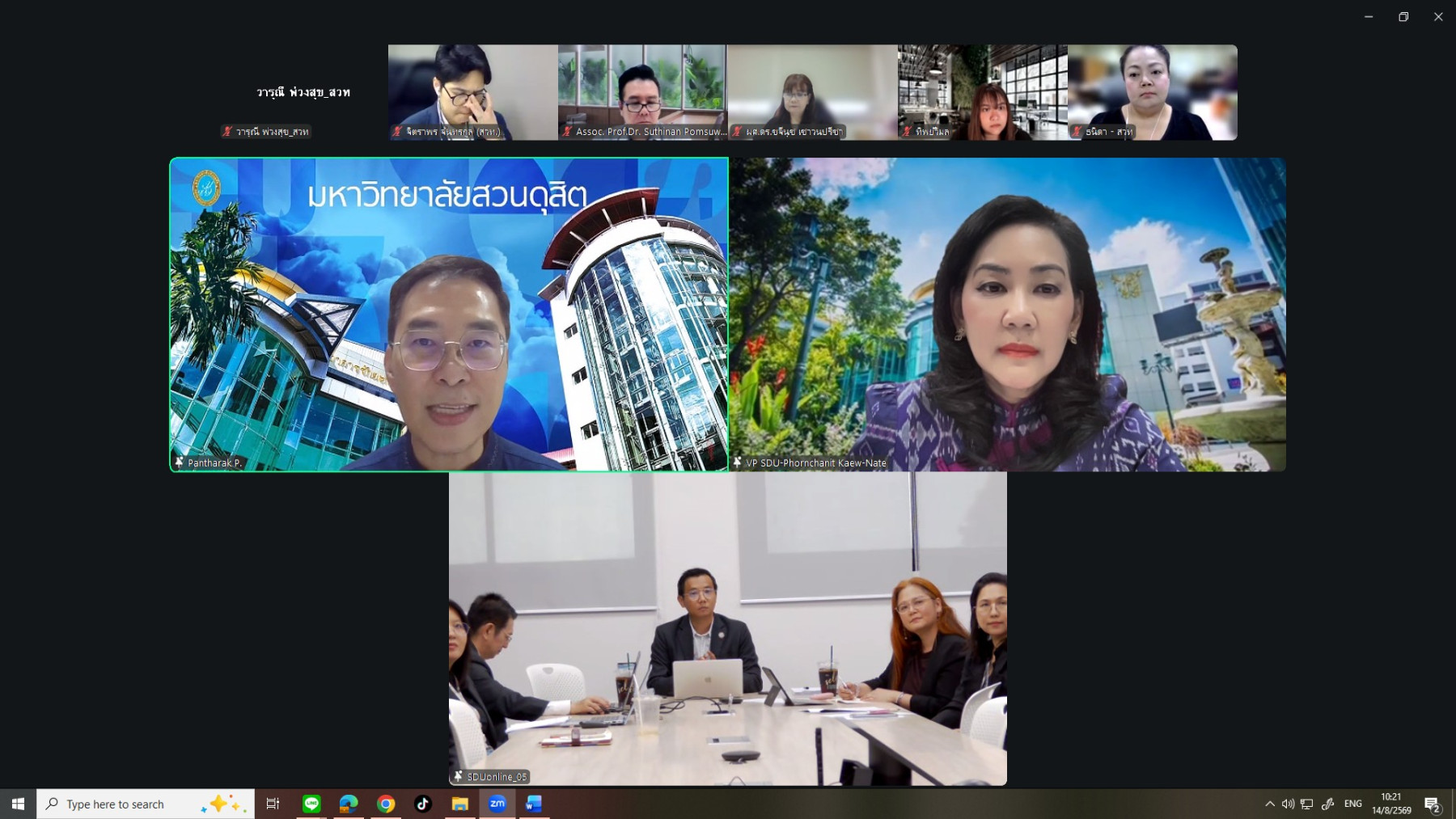Screen dimensions: 1456x819
Task: Click the sparkle icon in the search box
Action: (223, 804)
